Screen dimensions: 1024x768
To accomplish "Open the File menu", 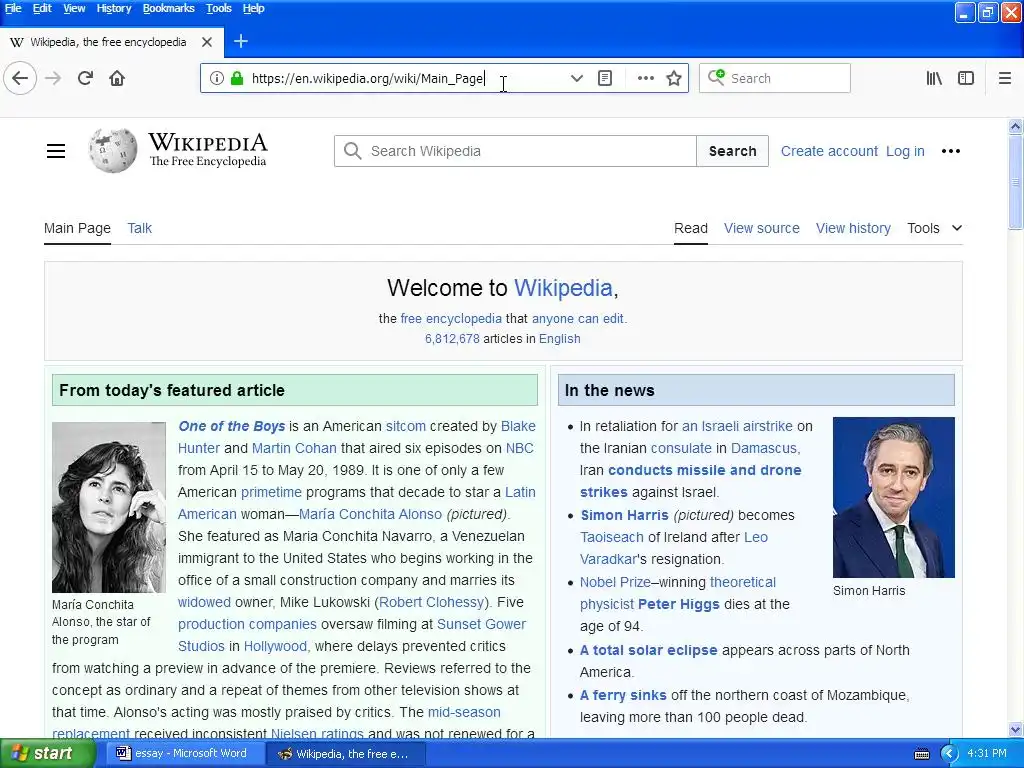I will click(12, 8).
